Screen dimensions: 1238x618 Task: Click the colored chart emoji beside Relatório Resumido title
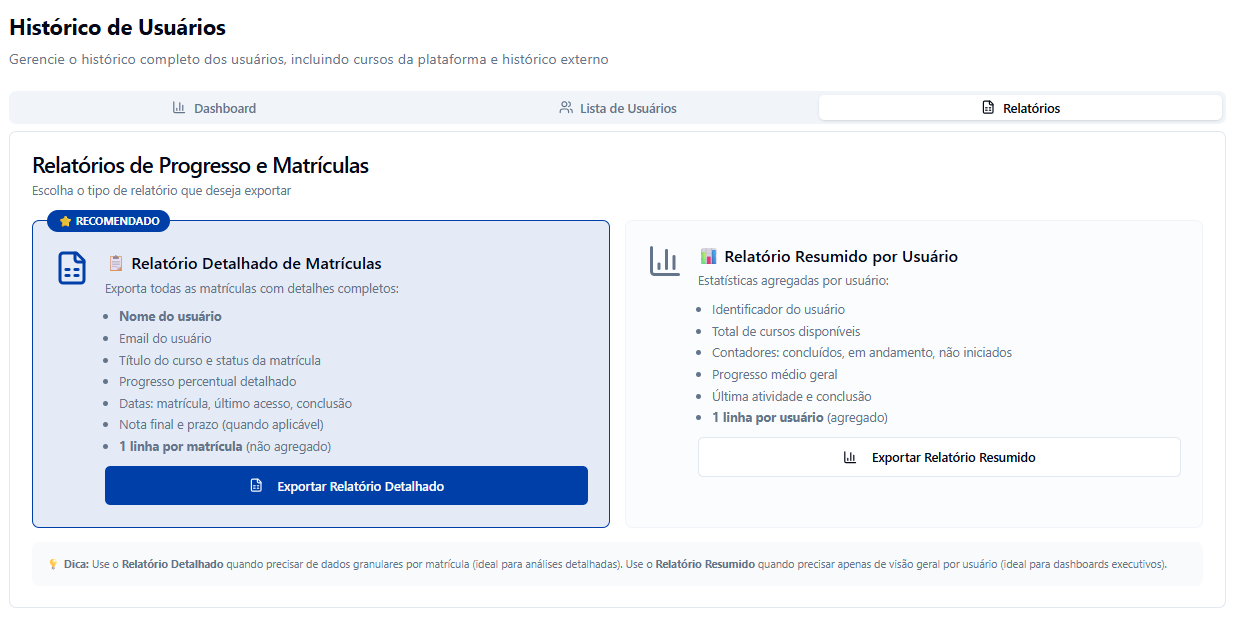708,257
